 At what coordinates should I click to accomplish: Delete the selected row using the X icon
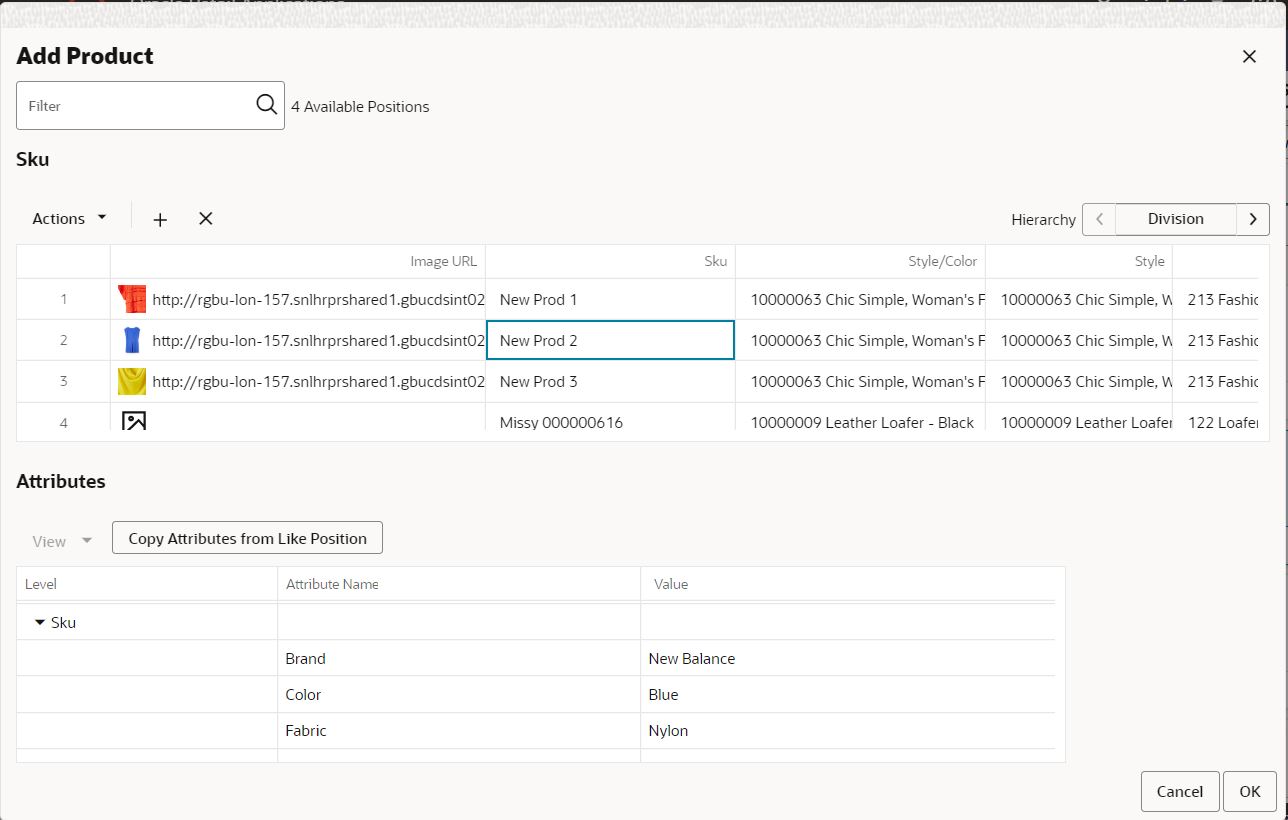click(205, 218)
